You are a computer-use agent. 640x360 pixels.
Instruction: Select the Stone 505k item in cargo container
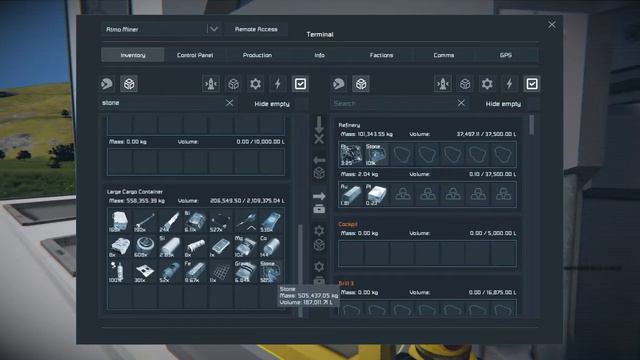pos(271,271)
